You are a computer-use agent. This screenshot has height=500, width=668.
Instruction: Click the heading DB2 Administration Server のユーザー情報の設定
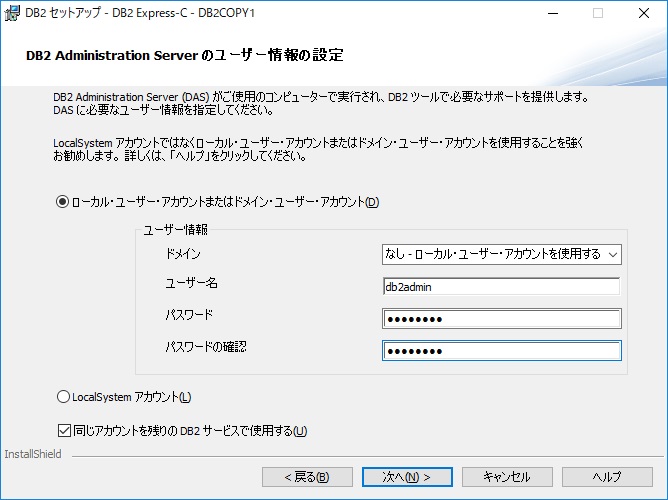184,55
